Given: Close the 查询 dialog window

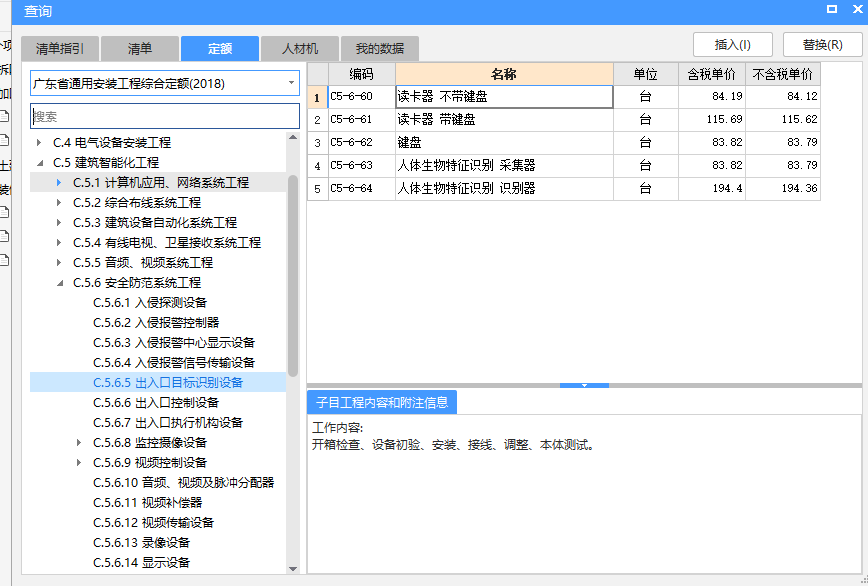Looking at the screenshot, I should click(857, 9).
